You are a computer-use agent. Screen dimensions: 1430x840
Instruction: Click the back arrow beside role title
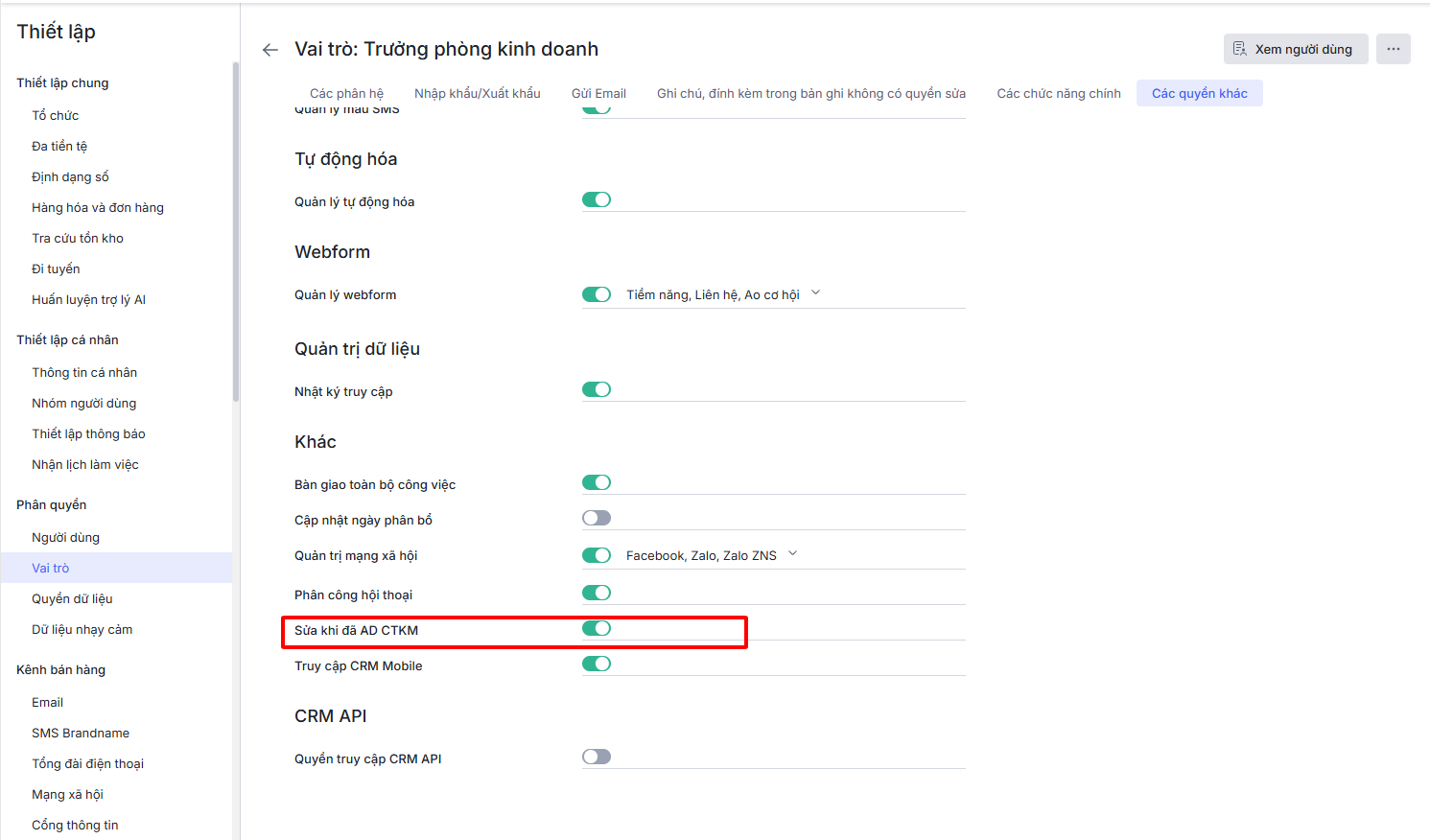[x=270, y=50]
